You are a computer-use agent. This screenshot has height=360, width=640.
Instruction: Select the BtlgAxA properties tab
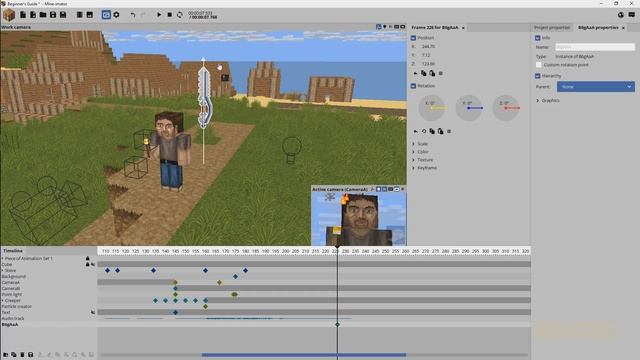[x=598, y=27]
